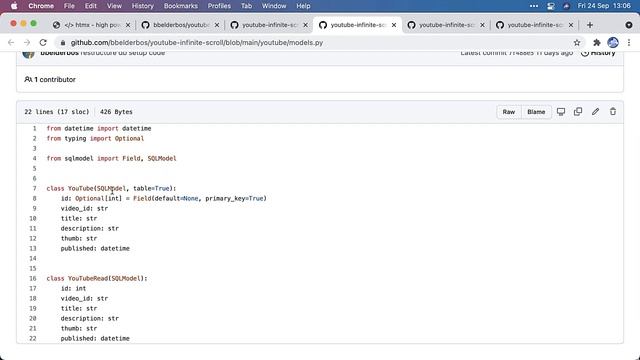Copy raw contents icon
Screen dimensions: 640x360
[578, 111]
